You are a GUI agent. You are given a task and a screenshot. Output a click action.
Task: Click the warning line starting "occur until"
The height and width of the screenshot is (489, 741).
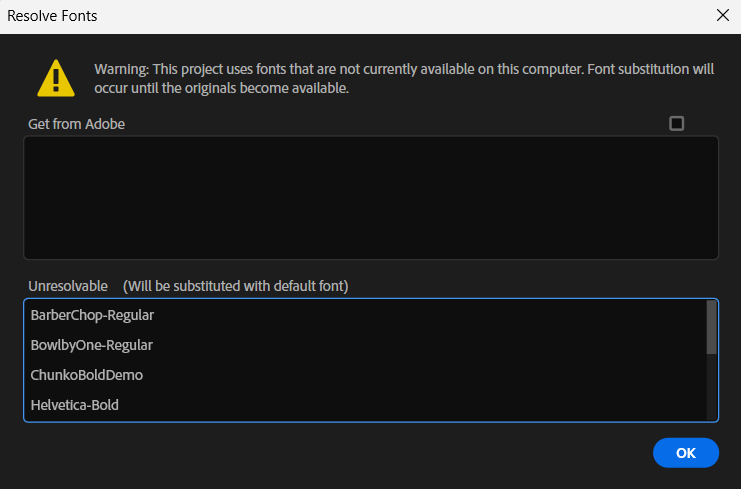220,88
